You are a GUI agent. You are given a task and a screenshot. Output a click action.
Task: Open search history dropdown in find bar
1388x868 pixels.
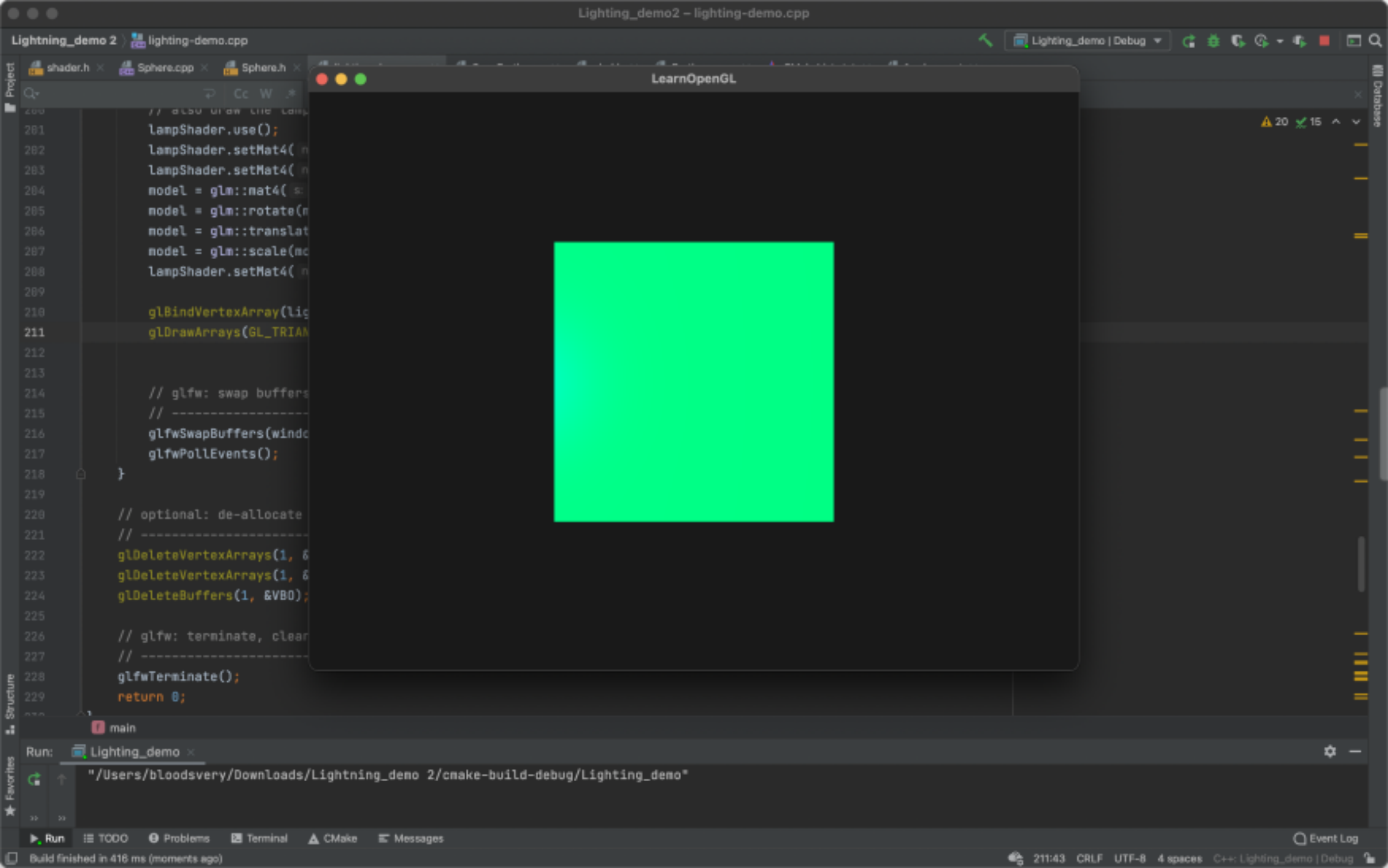pos(31,93)
